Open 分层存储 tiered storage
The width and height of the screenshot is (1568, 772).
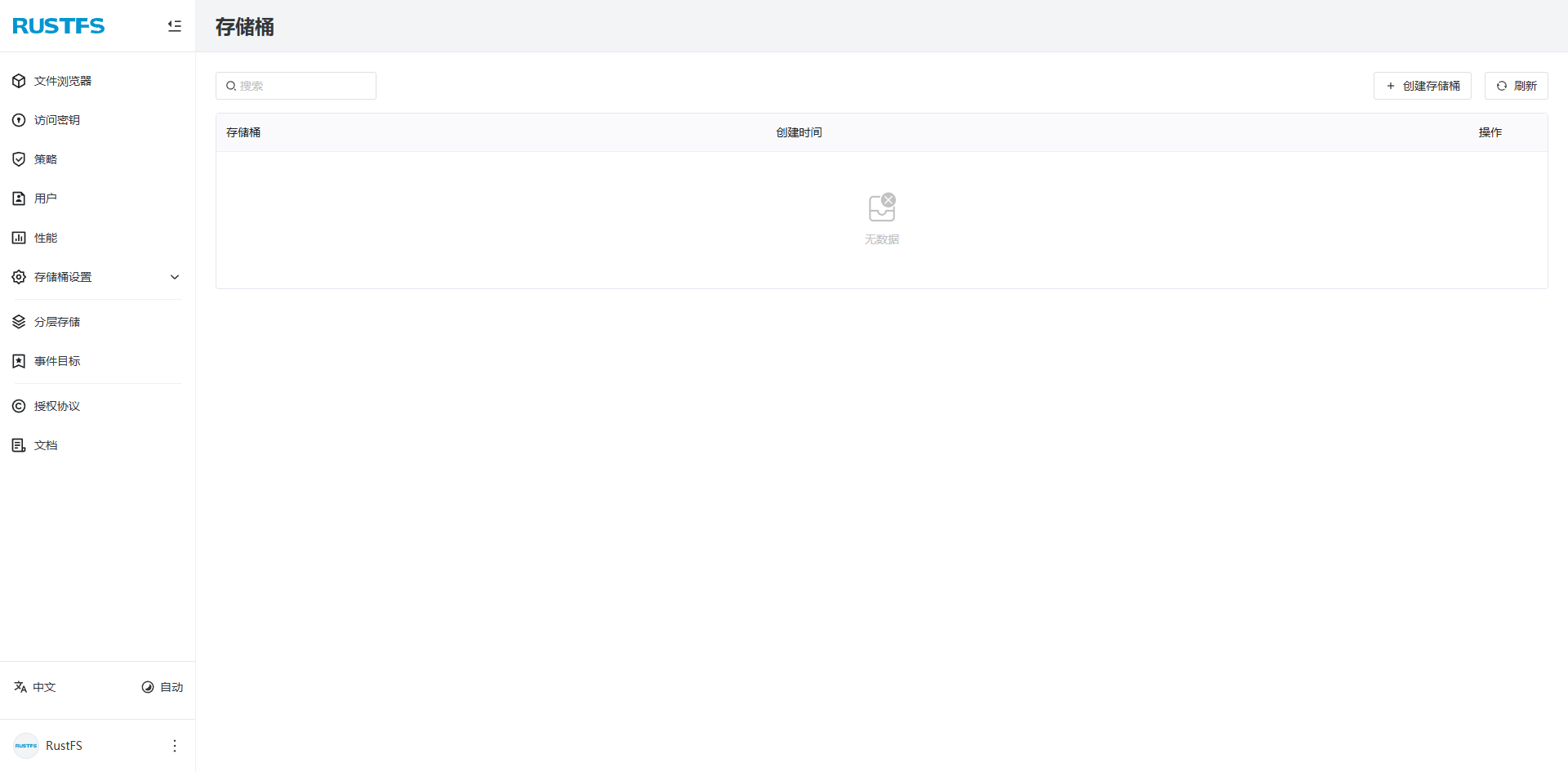[57, 322]
